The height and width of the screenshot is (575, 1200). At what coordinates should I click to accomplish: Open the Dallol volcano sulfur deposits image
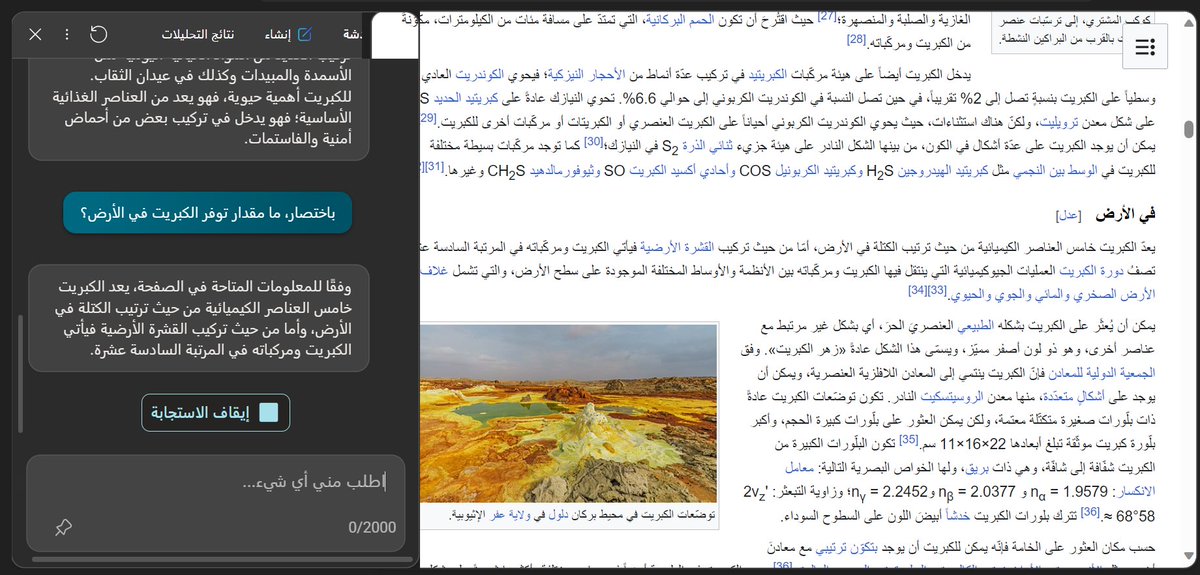568,413
